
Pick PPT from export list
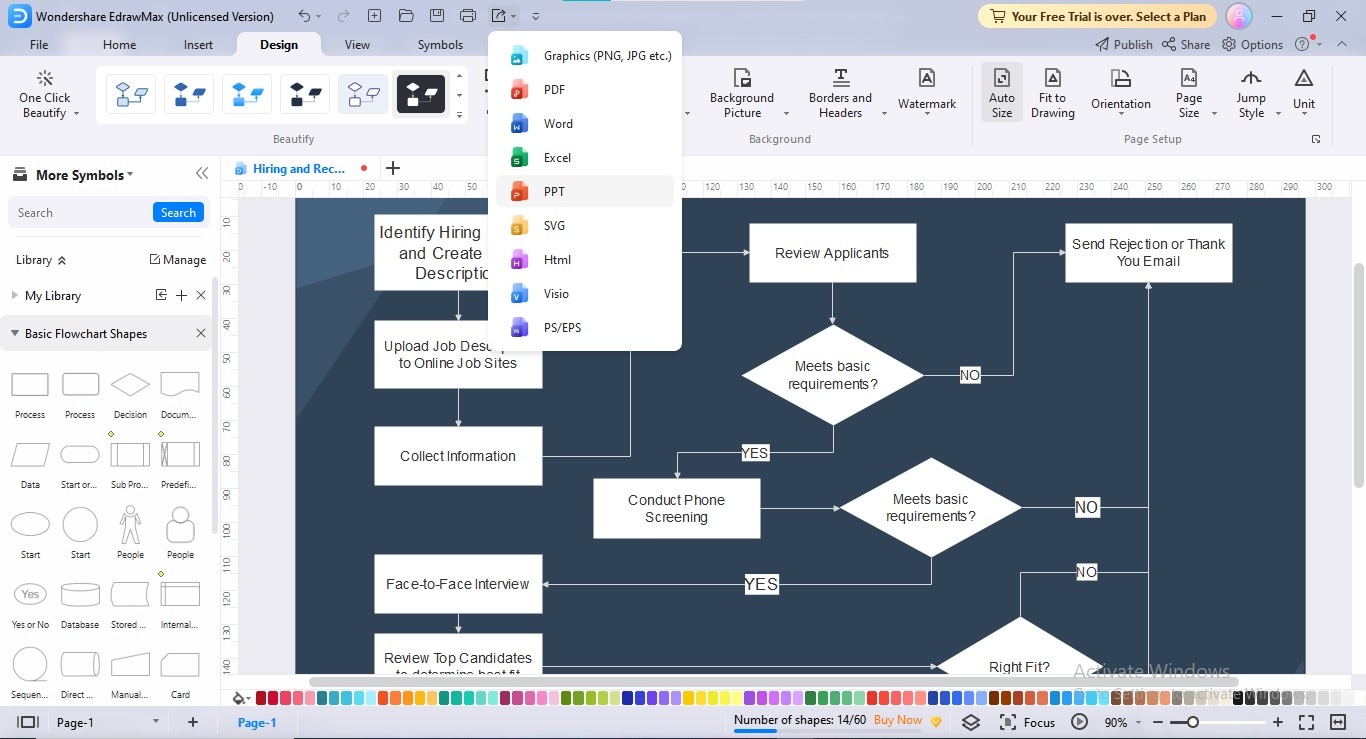pyautogui.click(x=585, y=192)
